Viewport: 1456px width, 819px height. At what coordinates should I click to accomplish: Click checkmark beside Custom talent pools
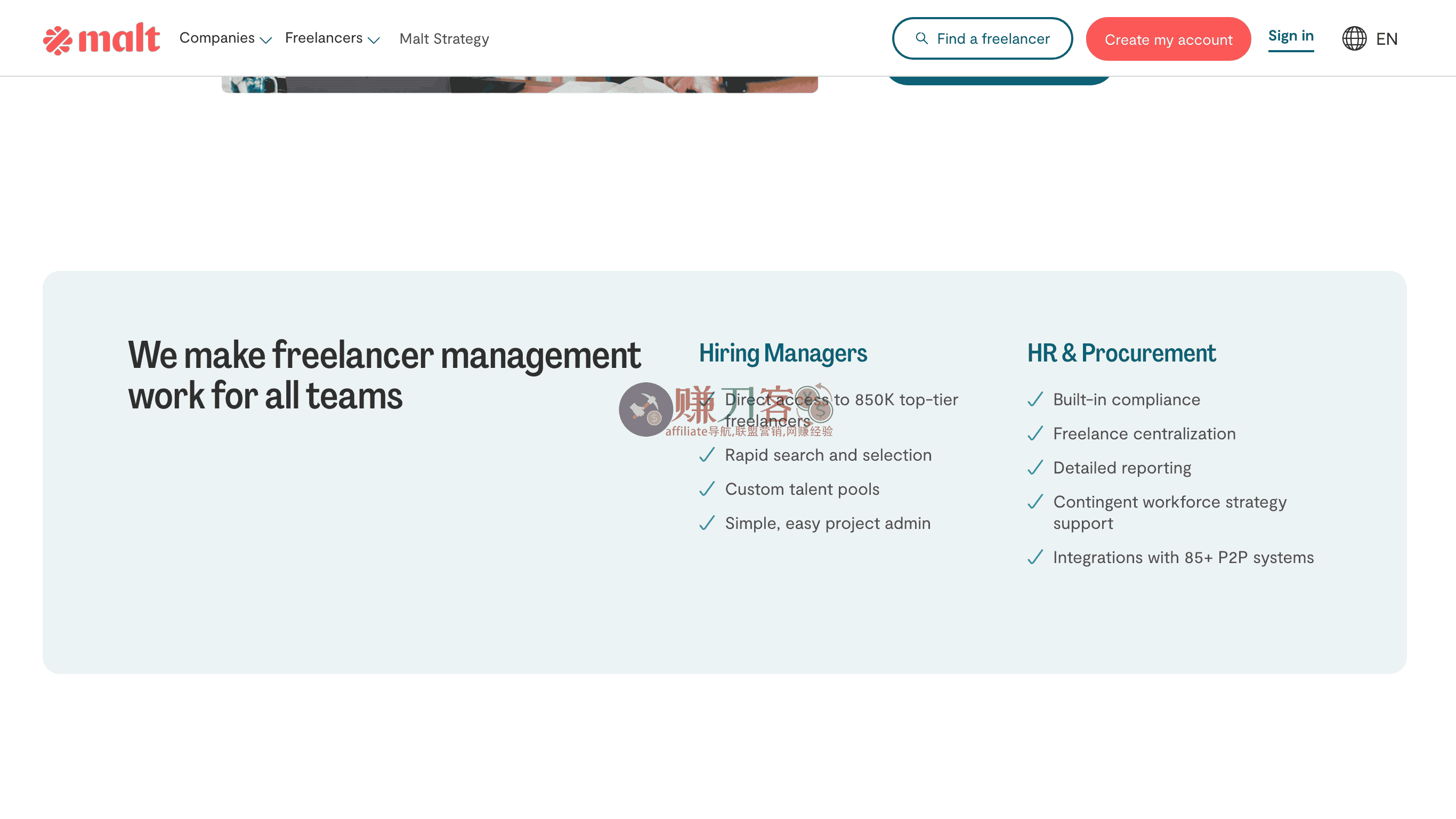click(x=707, y=489)
